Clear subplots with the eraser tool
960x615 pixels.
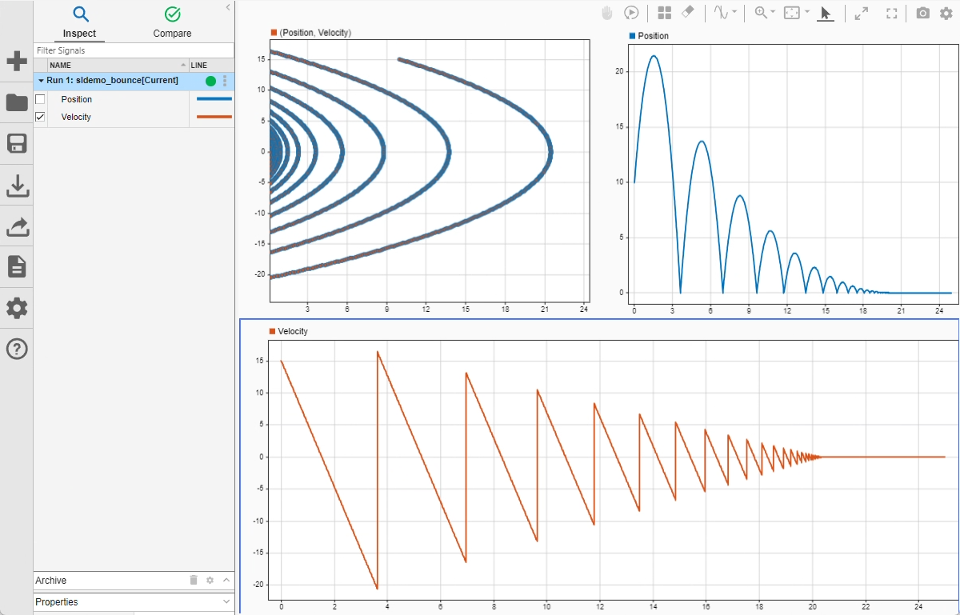[688, 13]
